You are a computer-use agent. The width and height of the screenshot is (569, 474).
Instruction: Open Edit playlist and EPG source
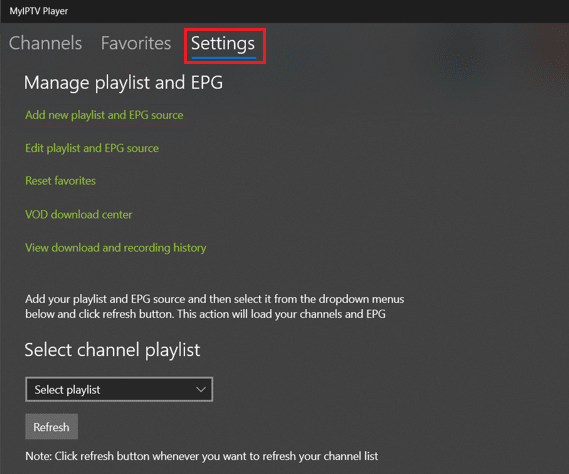(92, 148)
